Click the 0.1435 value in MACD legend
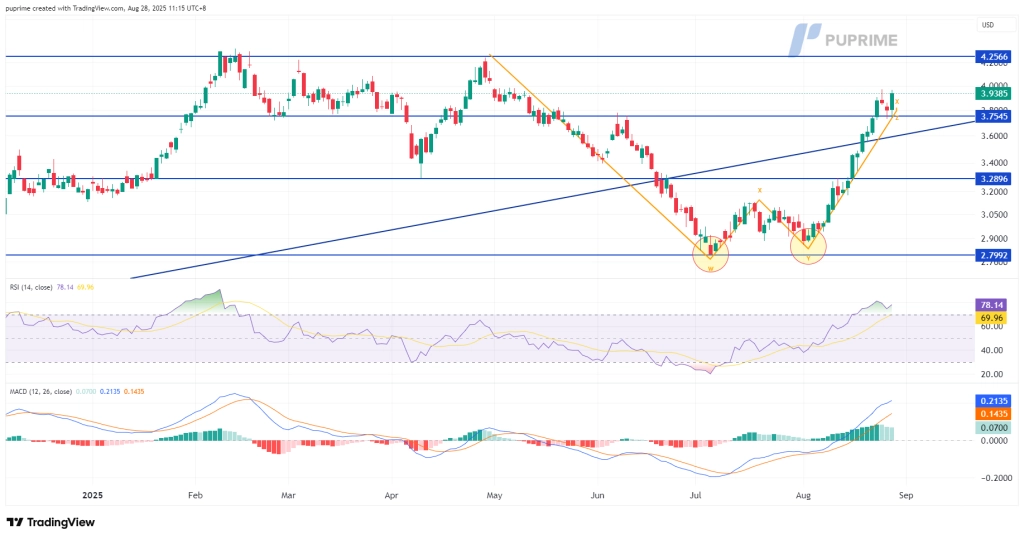 pyautogui.click(x=134, y=391)
